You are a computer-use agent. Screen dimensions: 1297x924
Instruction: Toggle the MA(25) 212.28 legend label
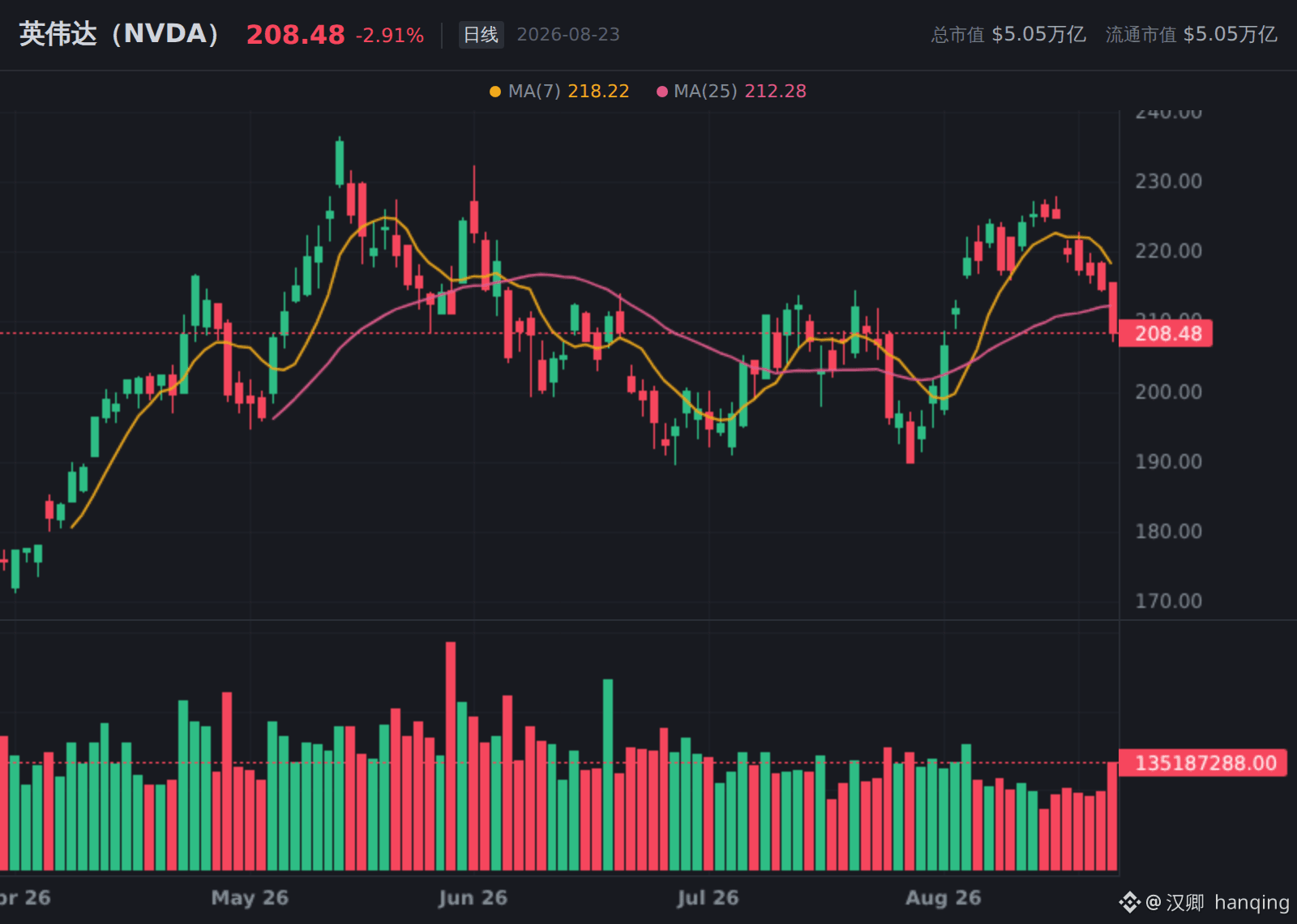740,92
